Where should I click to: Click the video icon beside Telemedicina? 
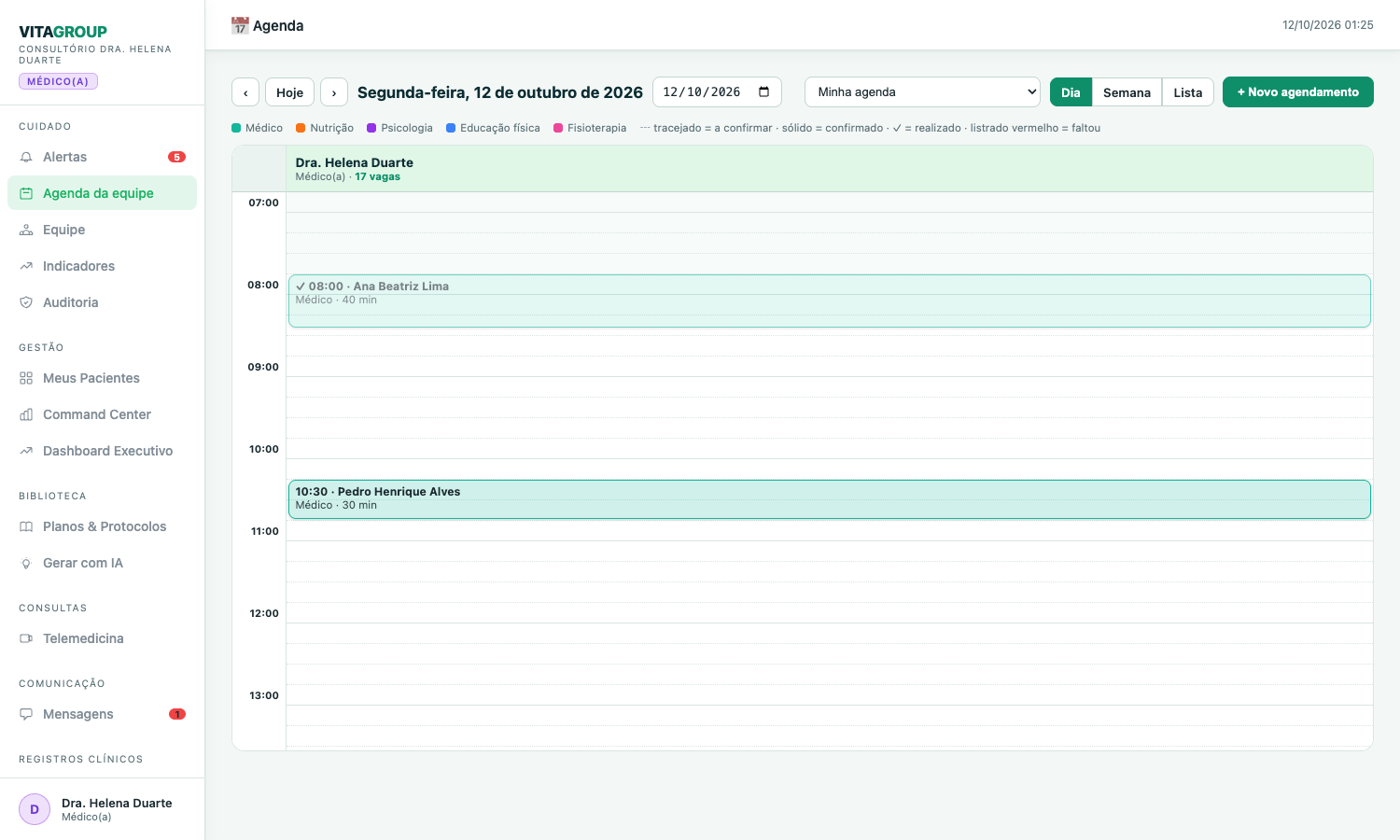26,638
